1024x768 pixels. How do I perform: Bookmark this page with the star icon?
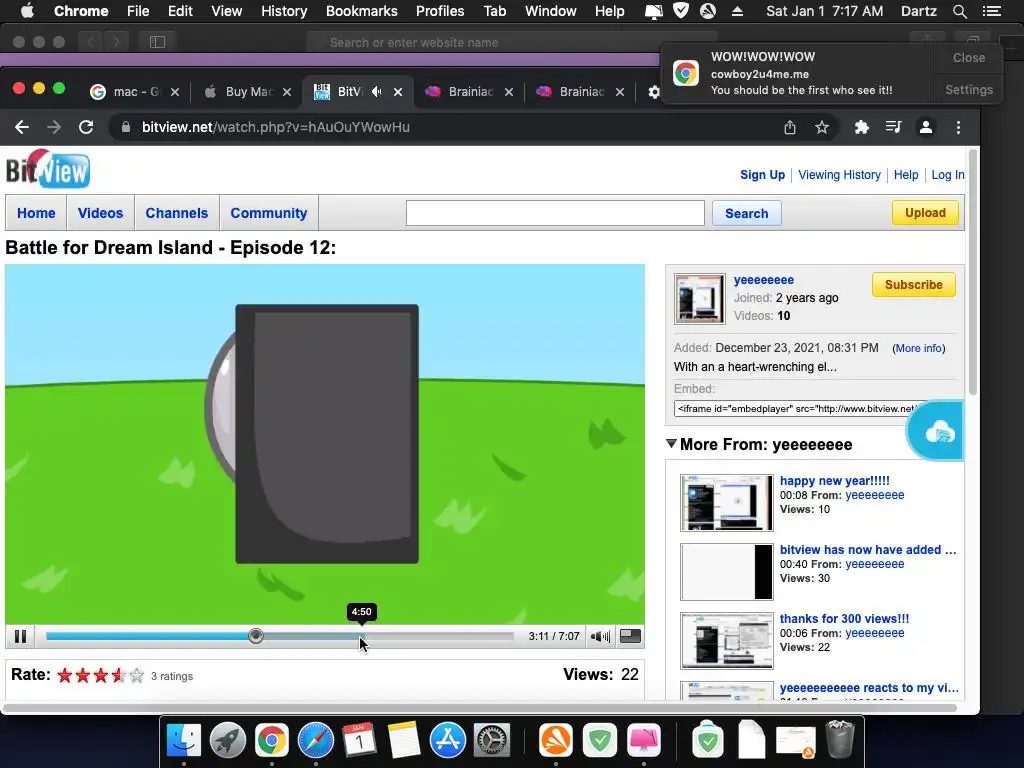click(x=822, y=127)
